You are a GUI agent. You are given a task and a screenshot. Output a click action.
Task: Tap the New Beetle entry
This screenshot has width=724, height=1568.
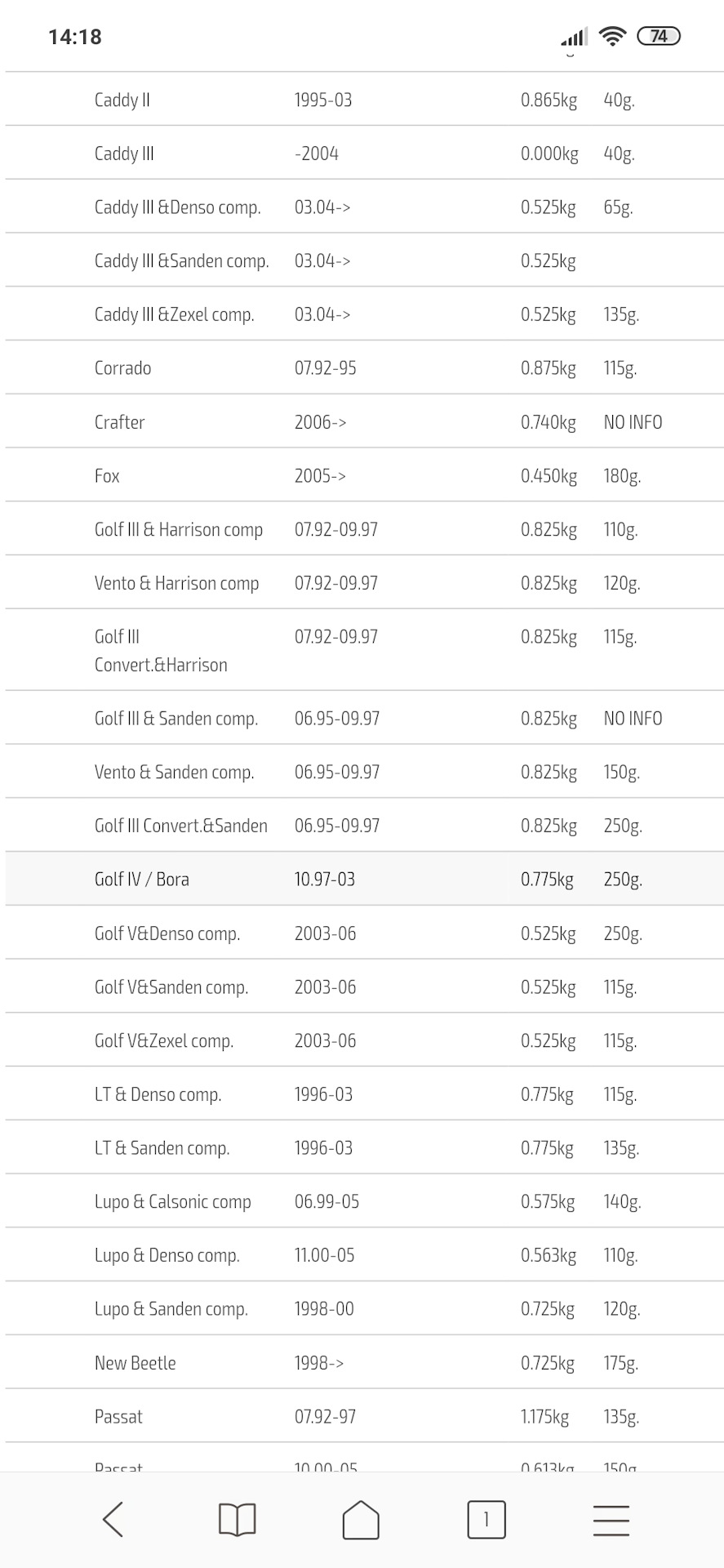tap(135, 1363)
